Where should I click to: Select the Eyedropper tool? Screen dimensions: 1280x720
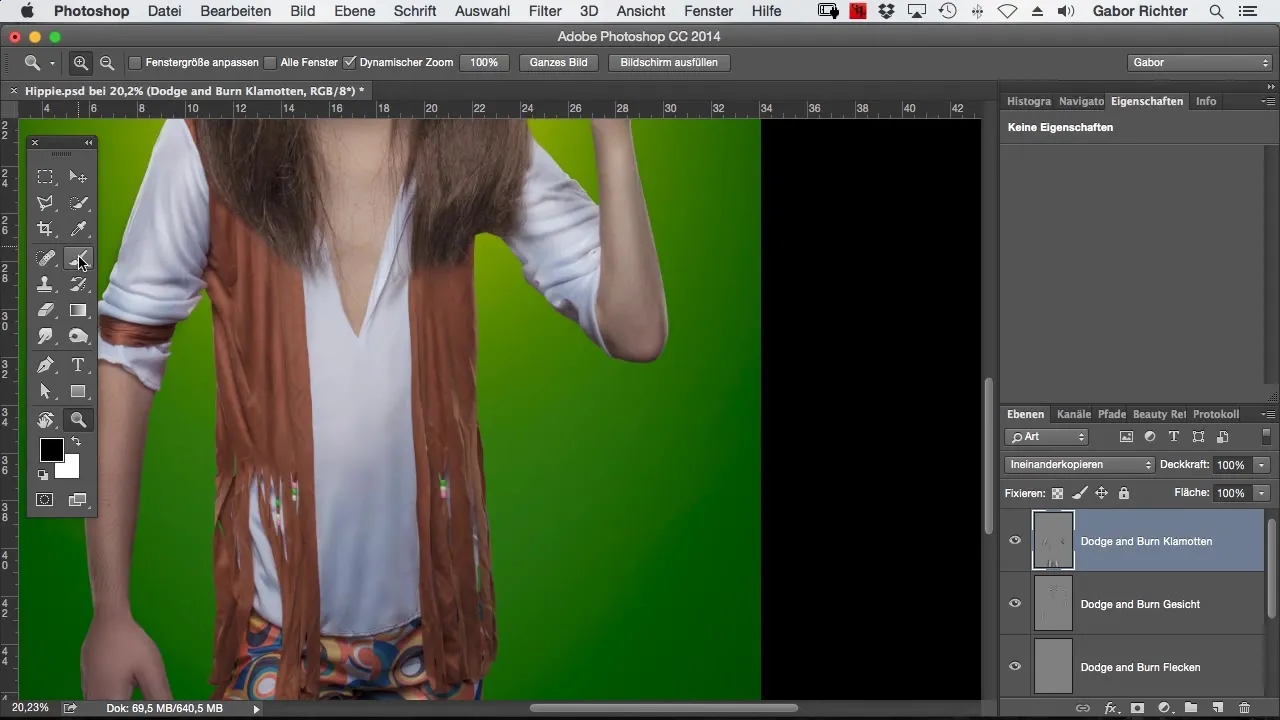pyautogui.click(x=78, y=229)
